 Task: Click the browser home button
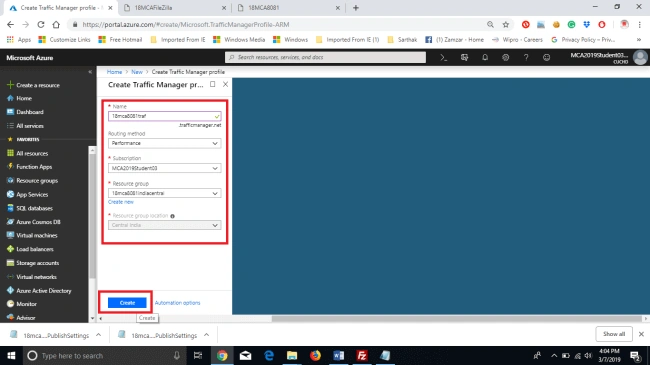tap(56, 24)
